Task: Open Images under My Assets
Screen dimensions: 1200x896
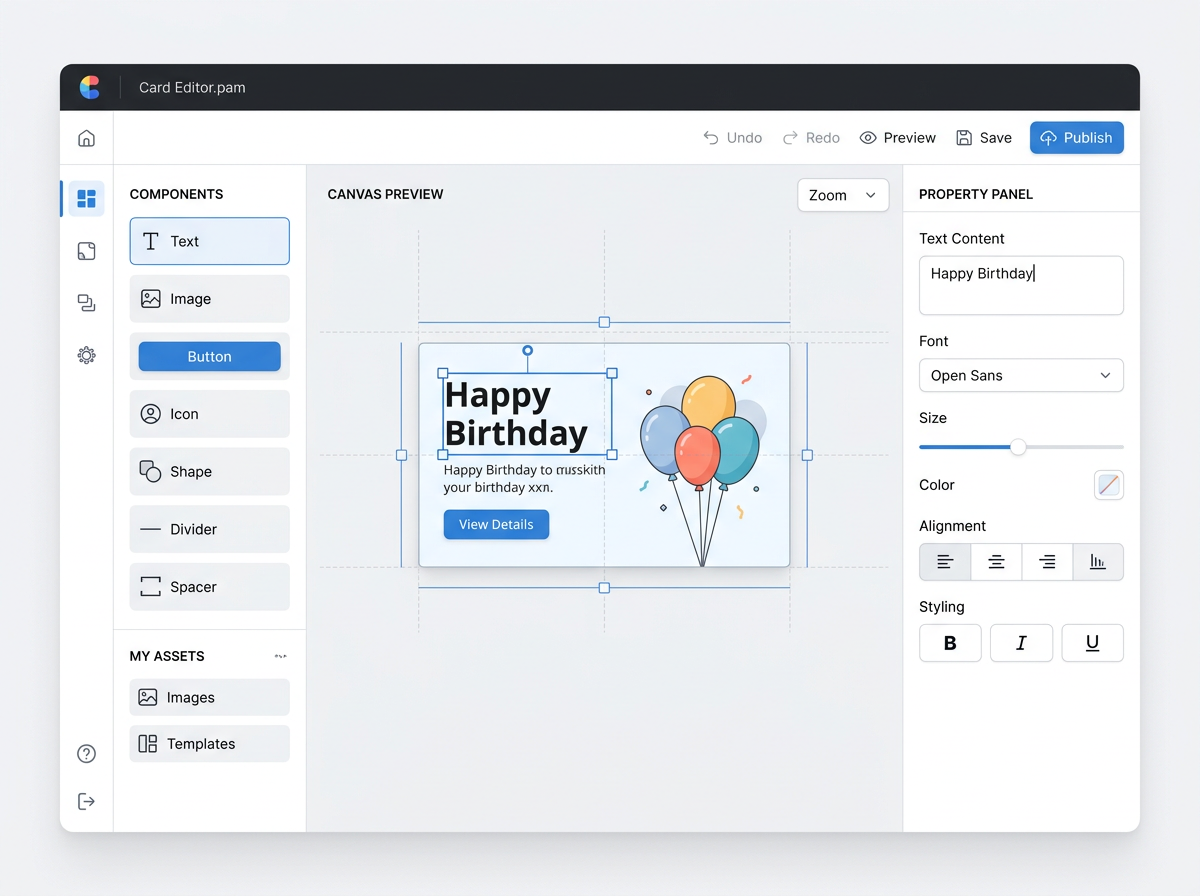Action: click(x=210, y=698)
